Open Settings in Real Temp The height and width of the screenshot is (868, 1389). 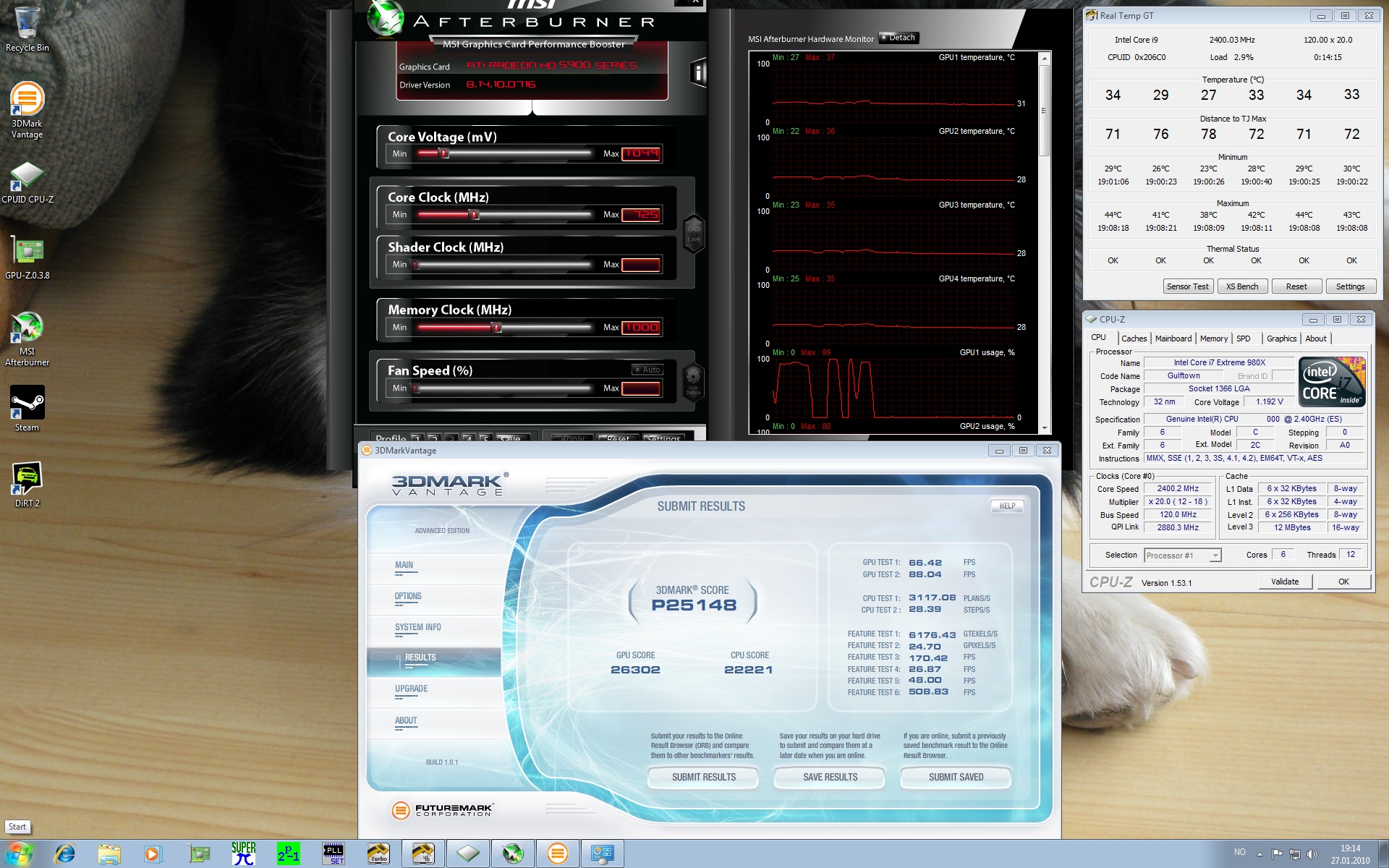(x=1350, y=286)
